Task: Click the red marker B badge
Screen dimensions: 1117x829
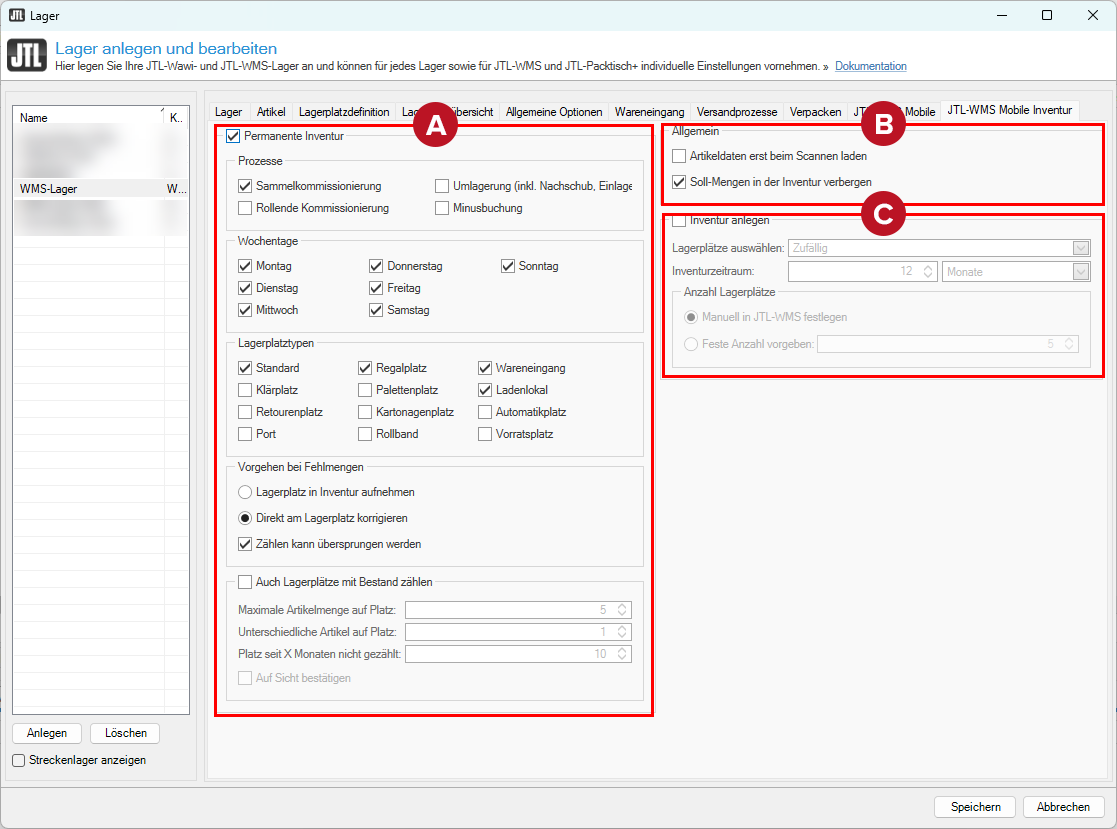Action: (x=883, y=124)
